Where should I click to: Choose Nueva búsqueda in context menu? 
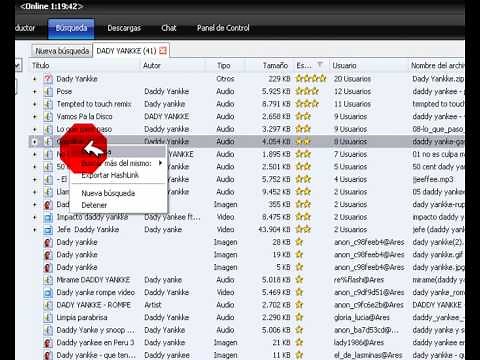point(108,193)
